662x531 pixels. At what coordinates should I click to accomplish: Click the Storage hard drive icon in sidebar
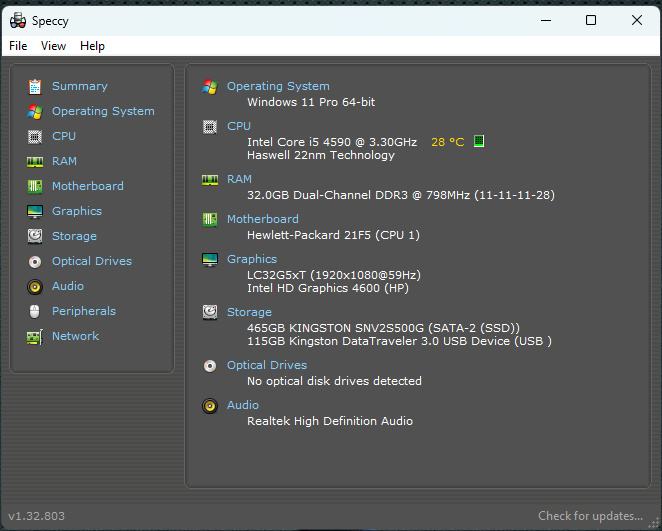point(35,236)
